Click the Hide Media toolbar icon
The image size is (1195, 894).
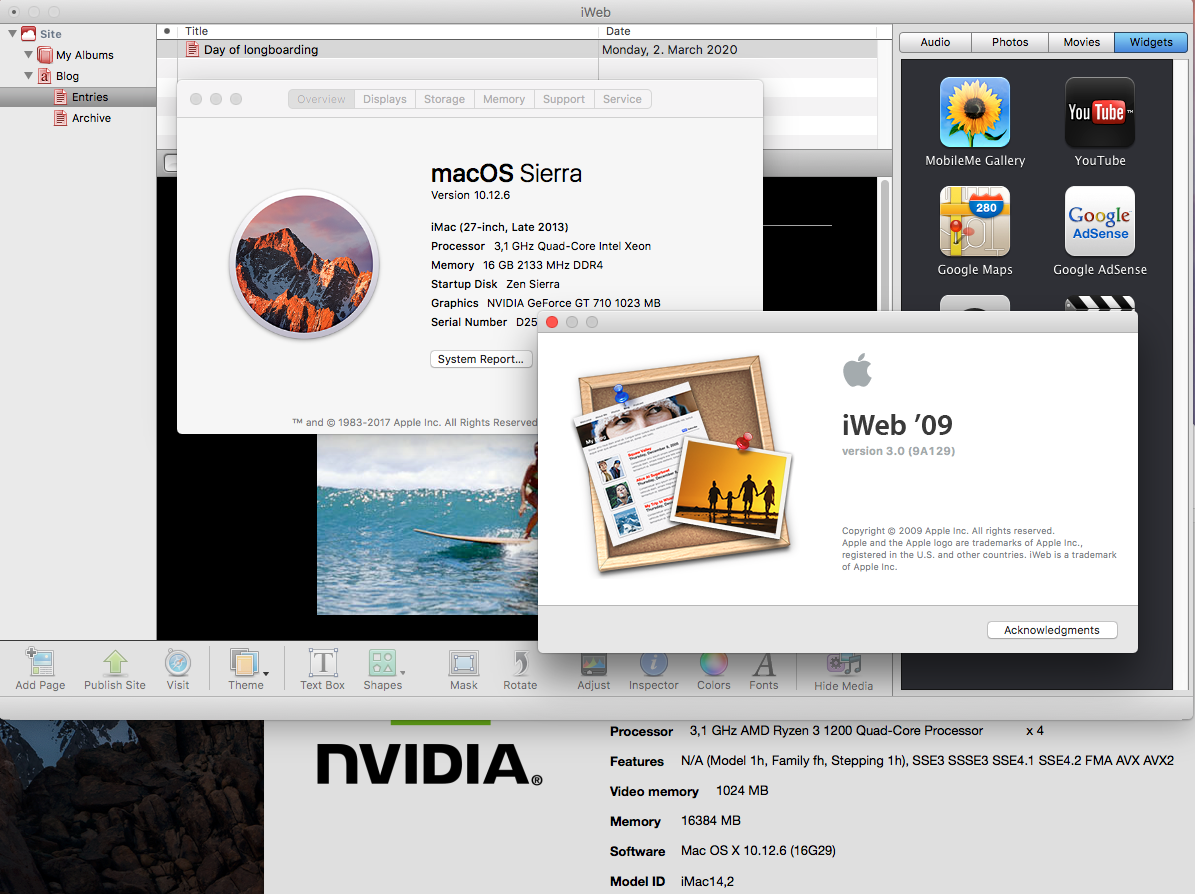click(844, 665)
